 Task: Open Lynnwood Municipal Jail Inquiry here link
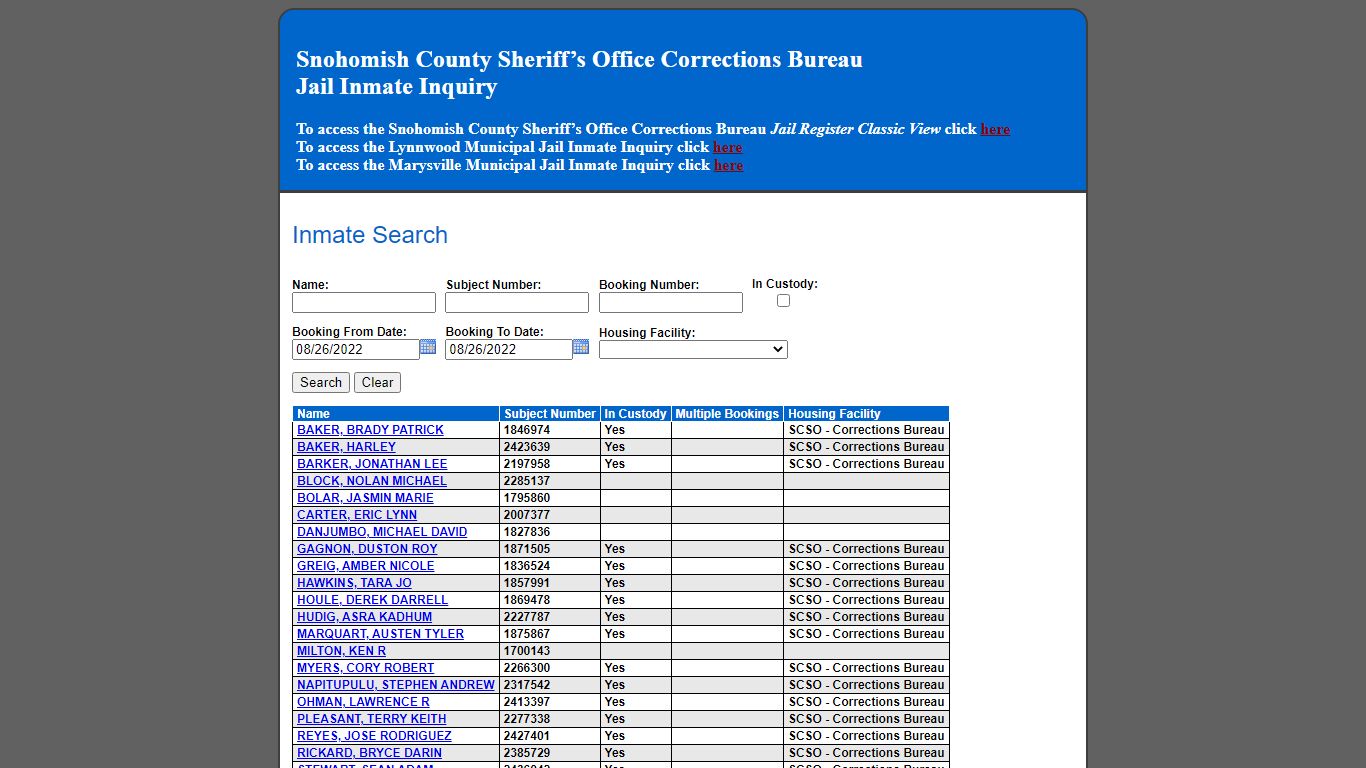click(x=728, y=147)
